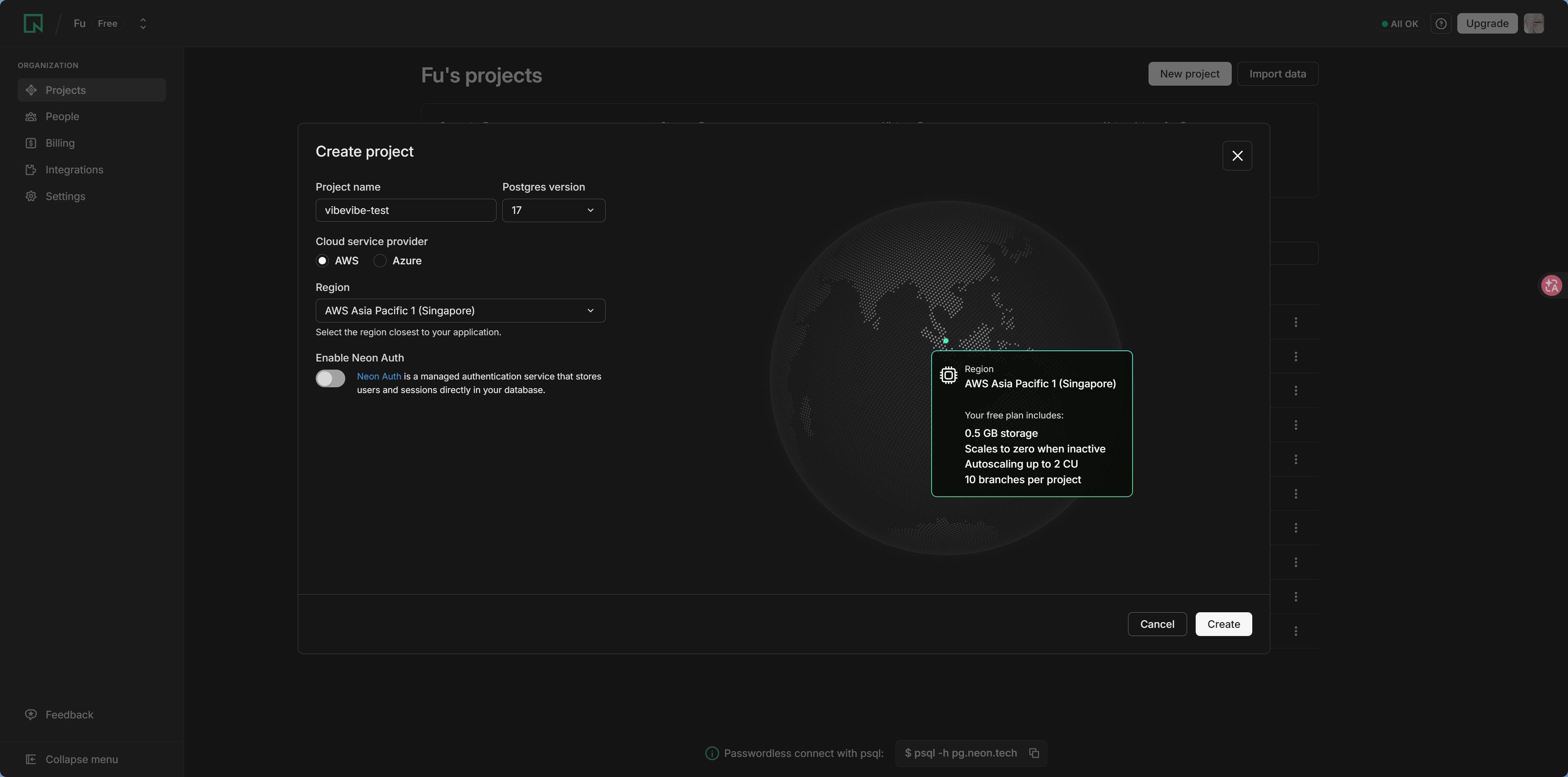Open Integrations in sidebar
Screen dimensions: 1568x777
click(74, 170)
